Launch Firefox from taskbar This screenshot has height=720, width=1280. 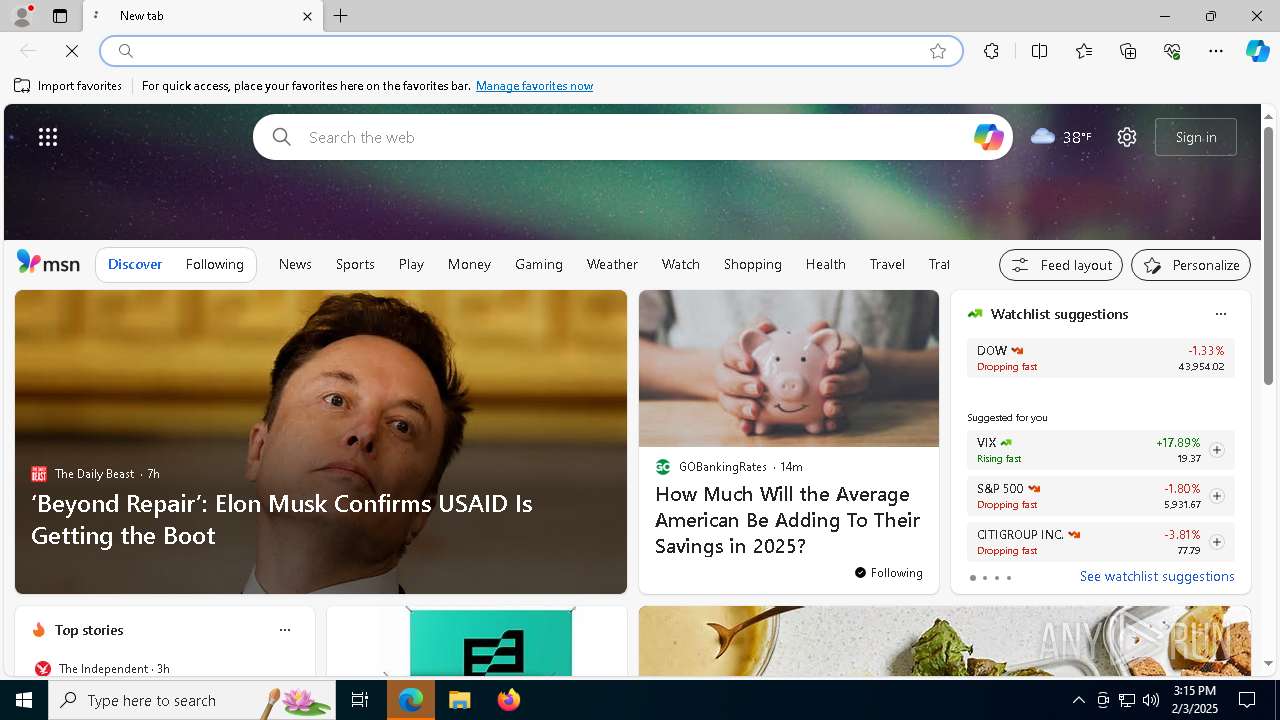(x=508, y=700)
